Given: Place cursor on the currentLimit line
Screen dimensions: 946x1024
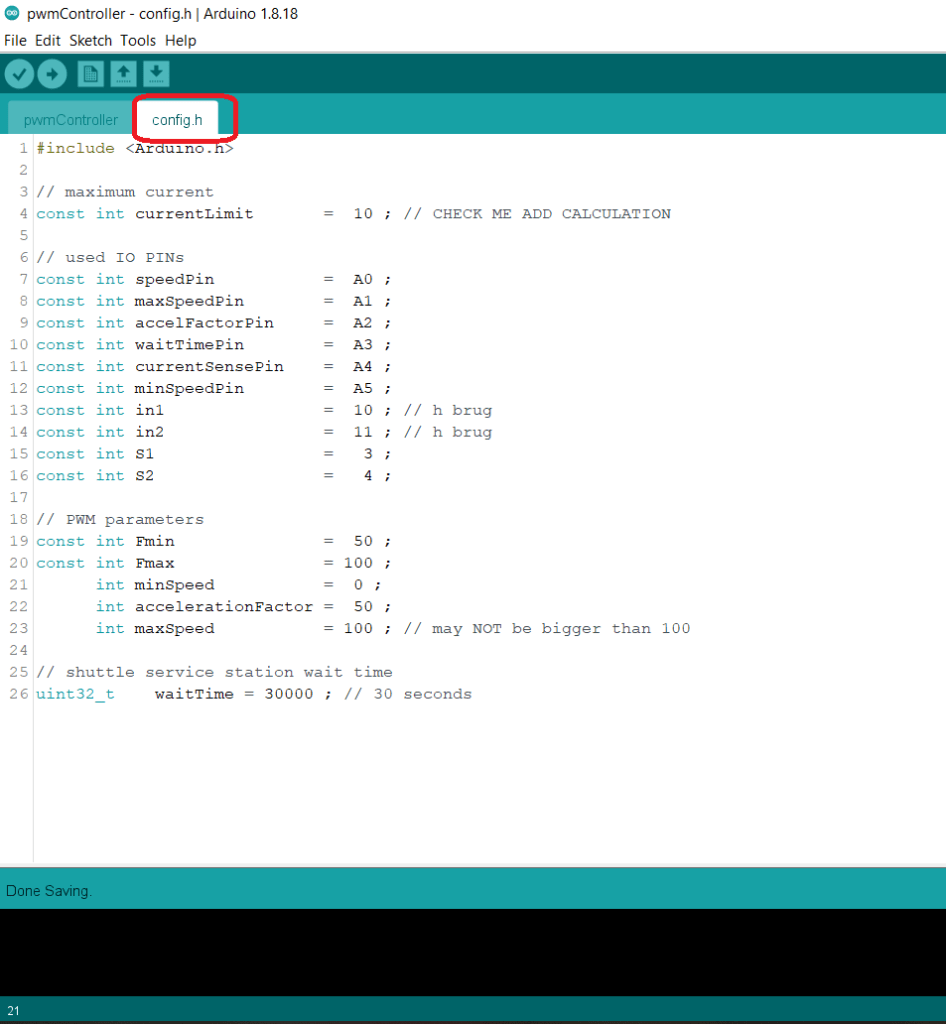Looking at the screenshot, I should pos(195,214).
